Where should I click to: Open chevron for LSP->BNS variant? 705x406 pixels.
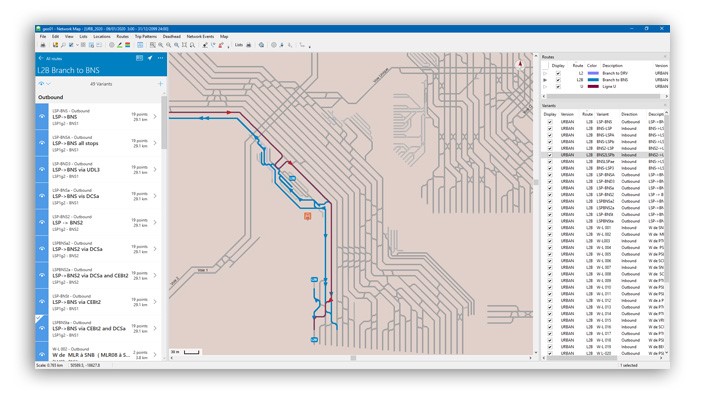tap(155, 116)
